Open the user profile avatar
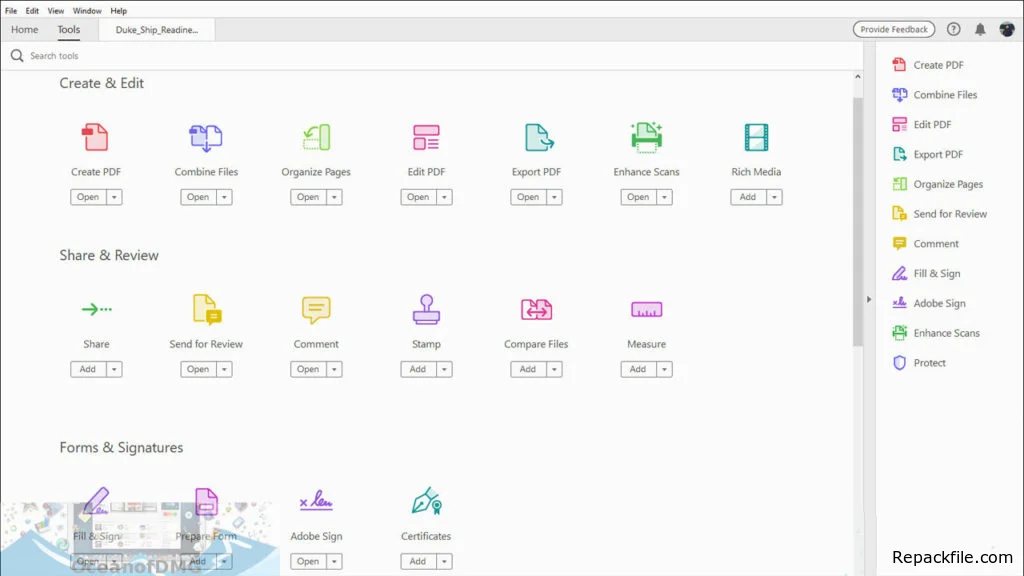 [x=1006, y=29]
